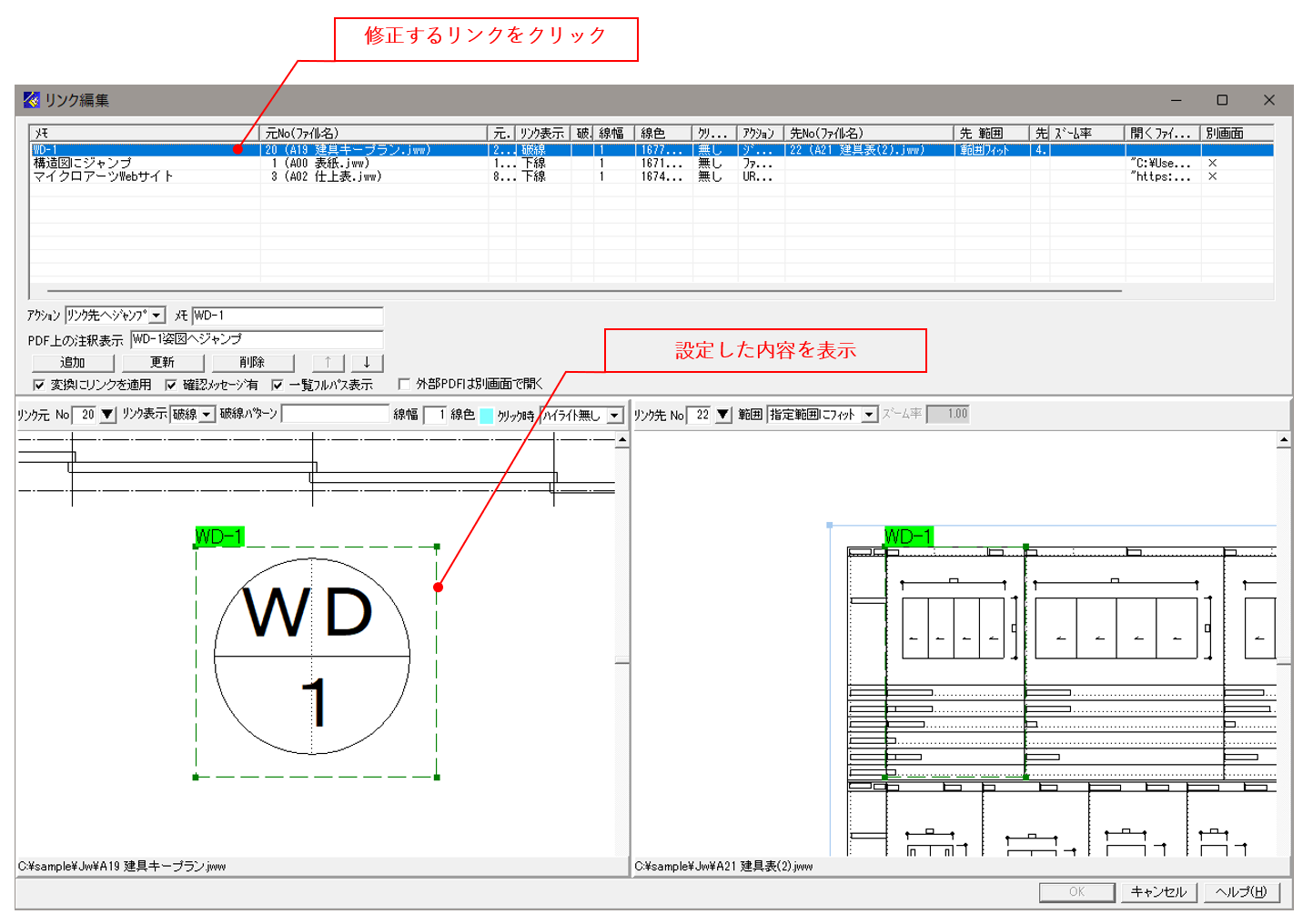Select the 構造図にジャンプ list row
Screen dimensions: 1303x924
pyautogui.click(x=83, y=164)
